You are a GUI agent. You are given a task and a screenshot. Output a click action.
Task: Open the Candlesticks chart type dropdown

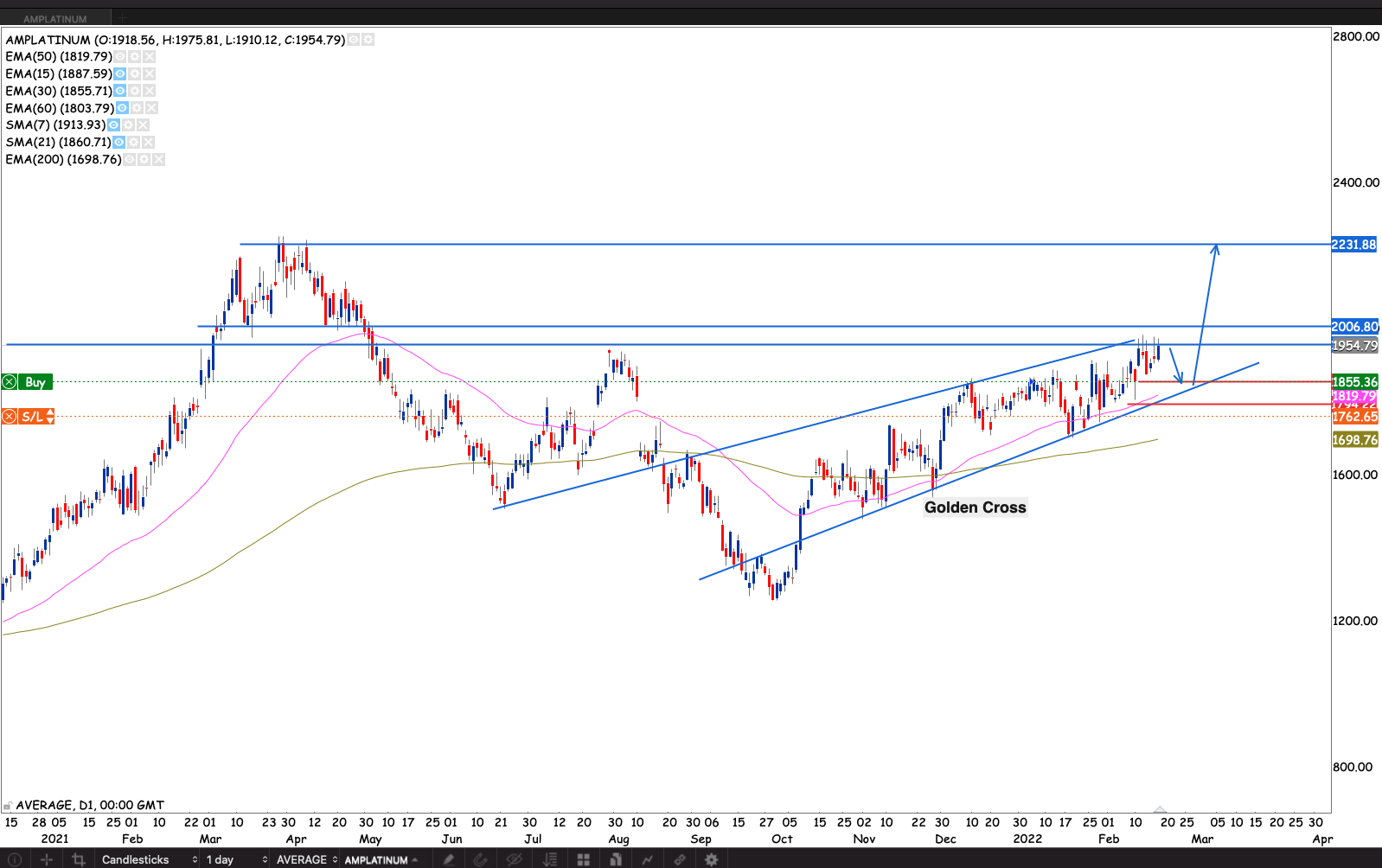pyautogui.click(x=149, y=859)
